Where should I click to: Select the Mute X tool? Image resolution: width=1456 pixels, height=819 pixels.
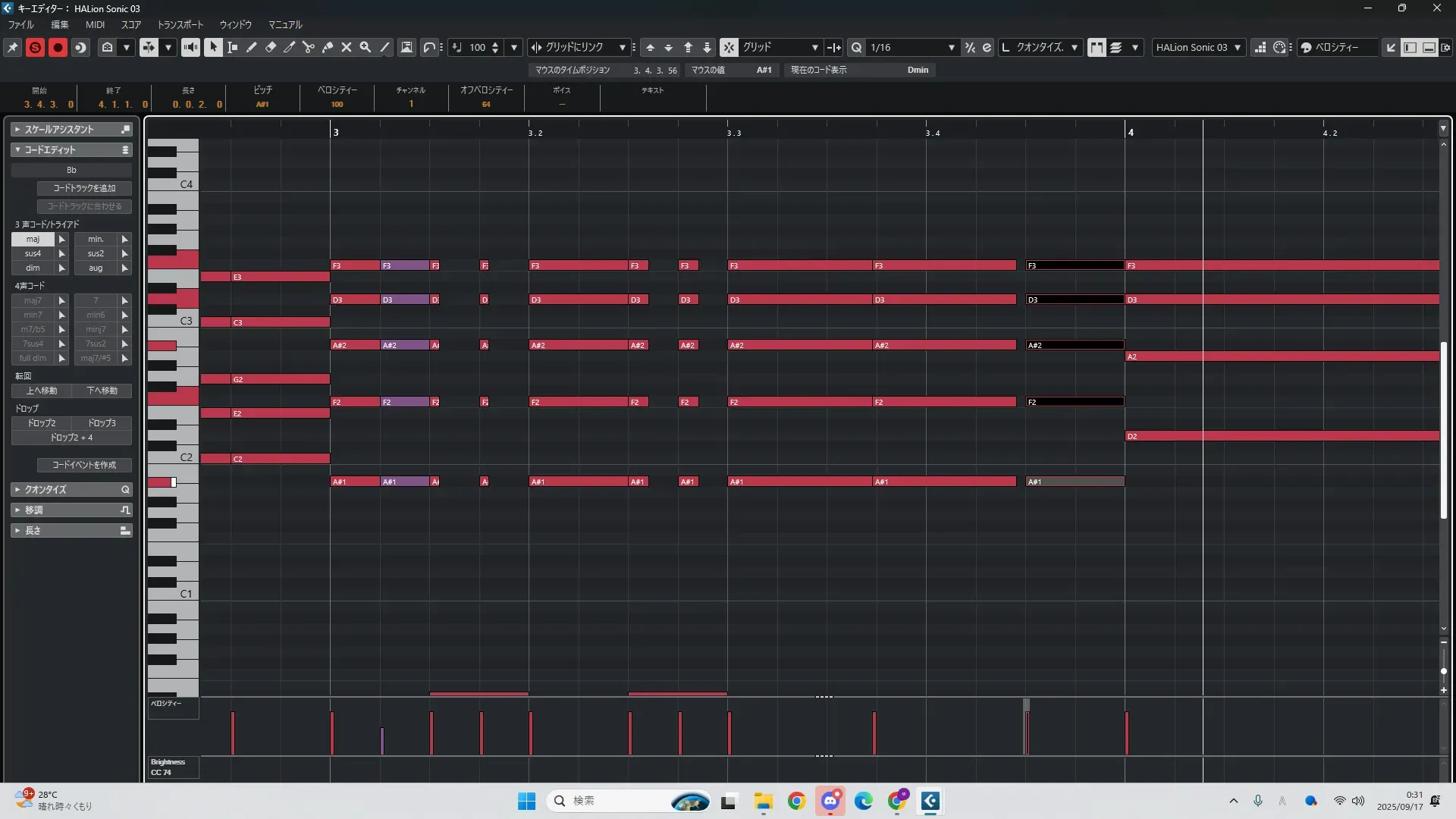tap(347, 47)
